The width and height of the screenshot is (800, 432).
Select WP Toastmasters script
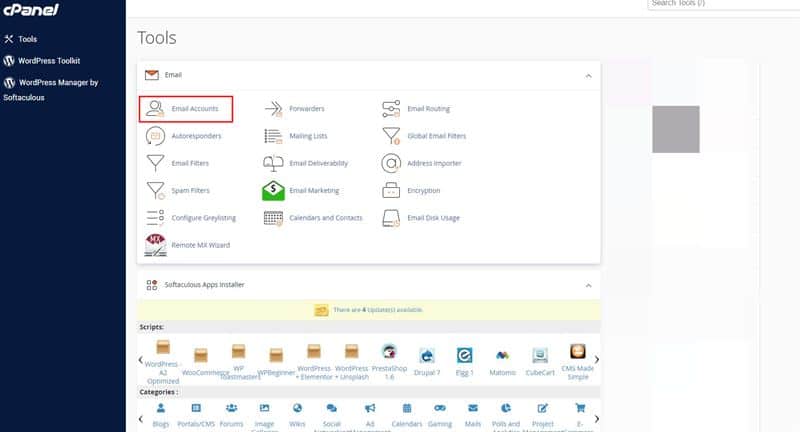pyautogui.click(x=238, y=362)
